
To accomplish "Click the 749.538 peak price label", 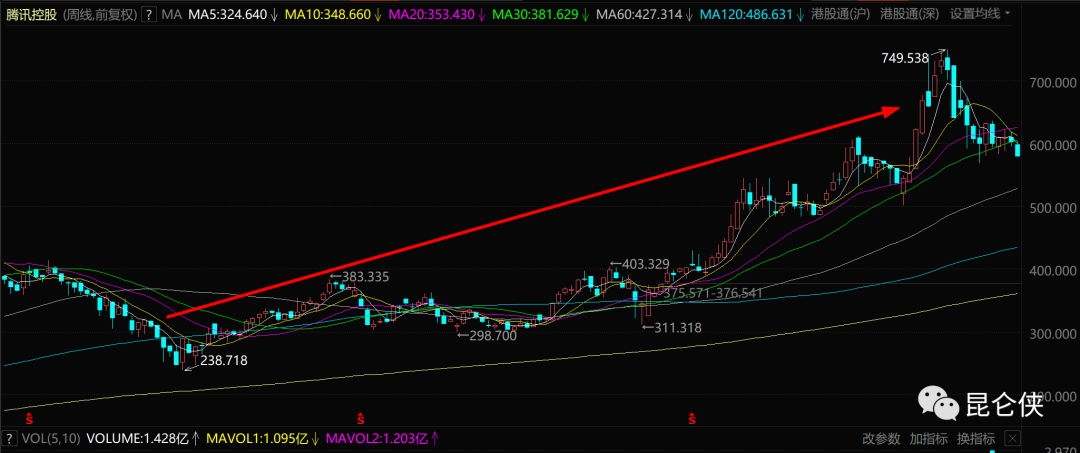I will pos(905,59).
